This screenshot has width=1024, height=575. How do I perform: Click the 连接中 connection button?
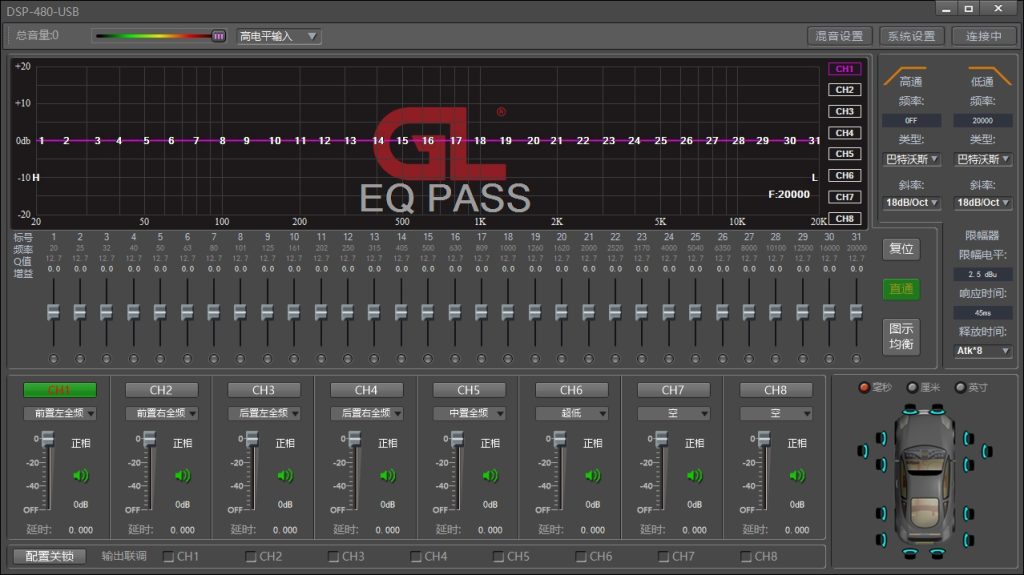(984, 36)
